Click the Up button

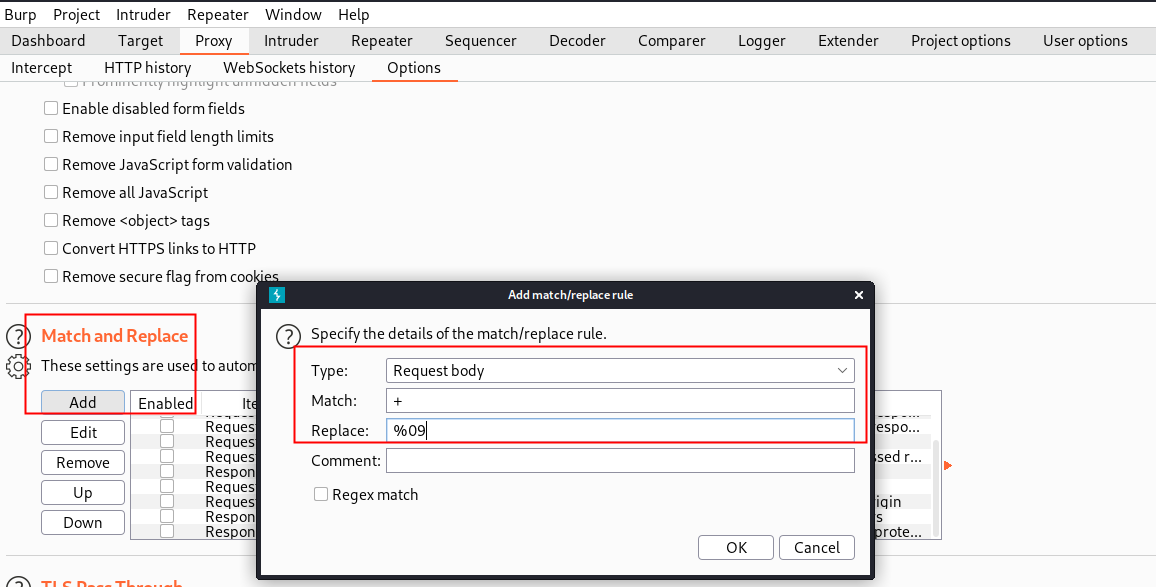(x=83, y=493)
